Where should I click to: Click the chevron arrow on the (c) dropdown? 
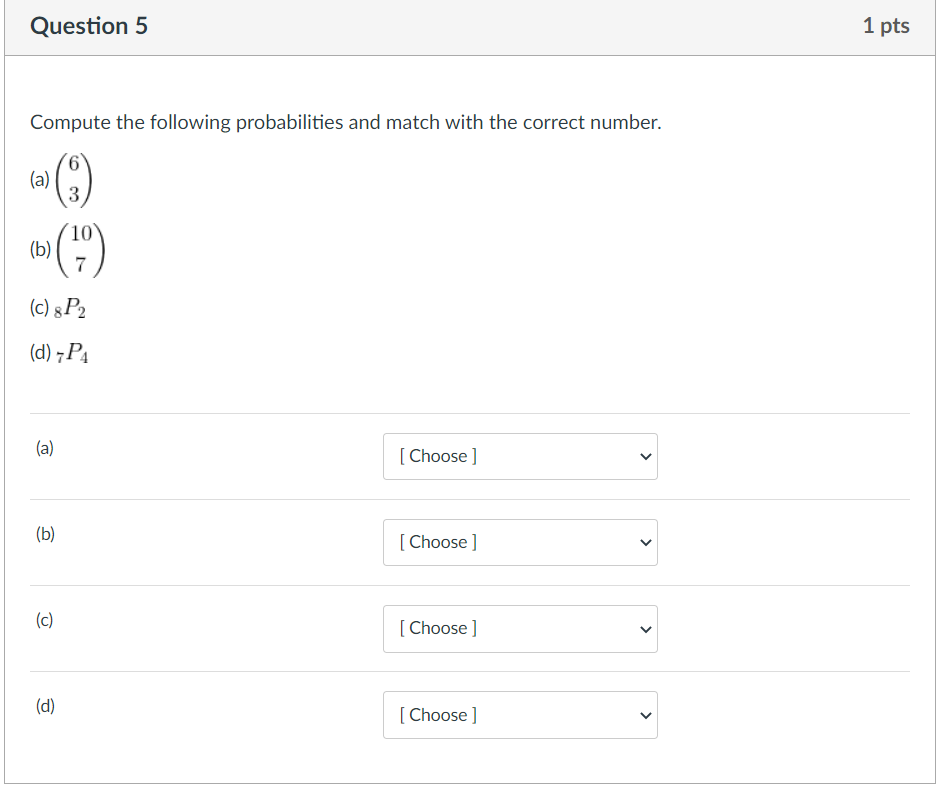tap(645, 629)
